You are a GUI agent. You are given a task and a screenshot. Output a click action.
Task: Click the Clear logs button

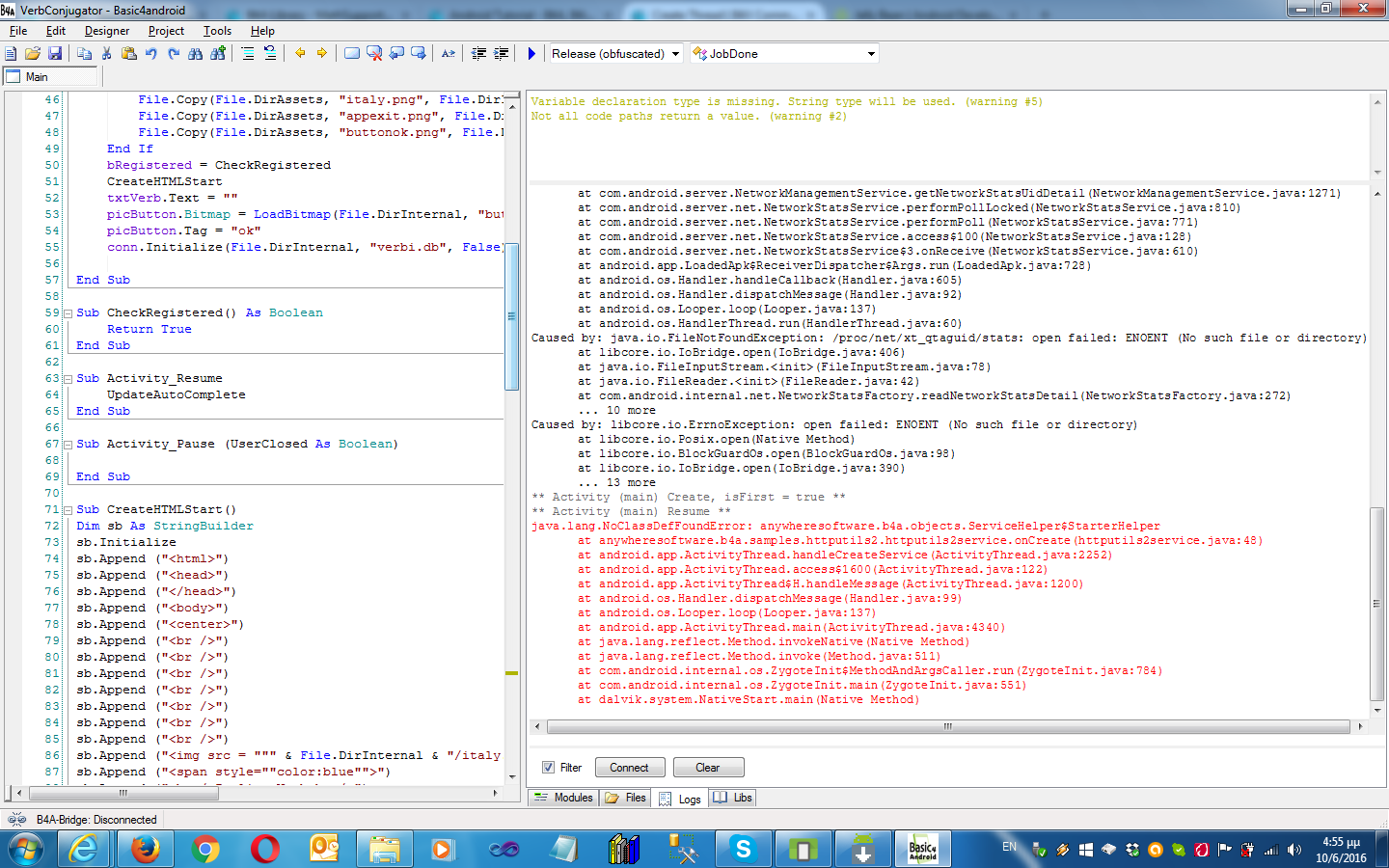tap(708, 768)
